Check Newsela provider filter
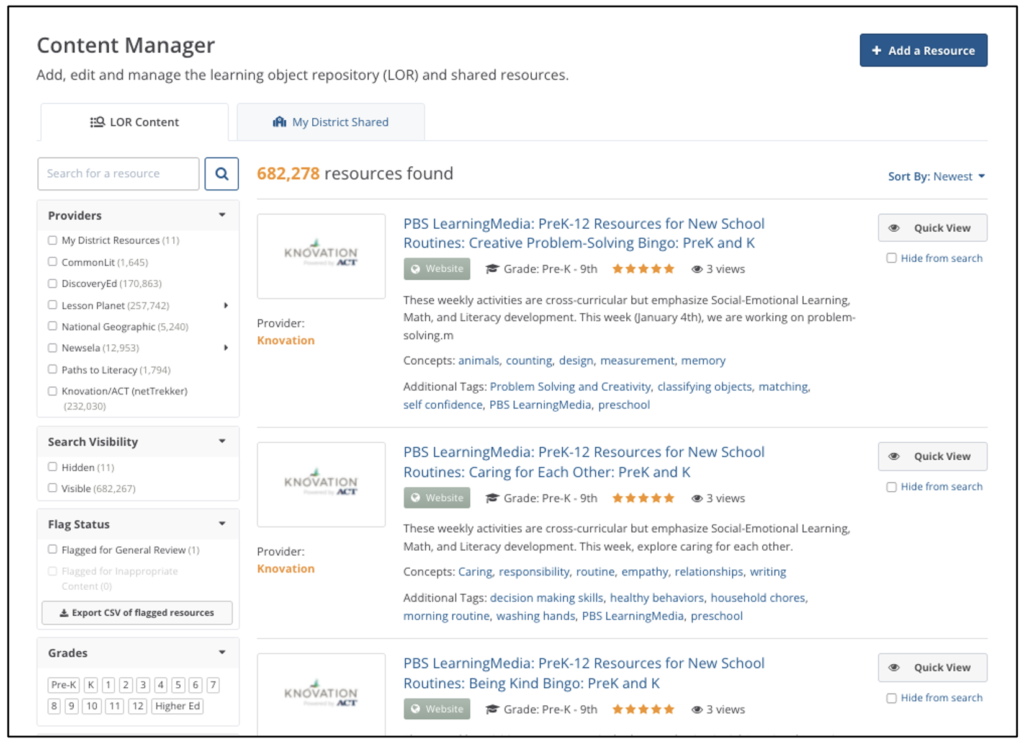Viewport: 1024px width, 743px height. tap(52, 348)
